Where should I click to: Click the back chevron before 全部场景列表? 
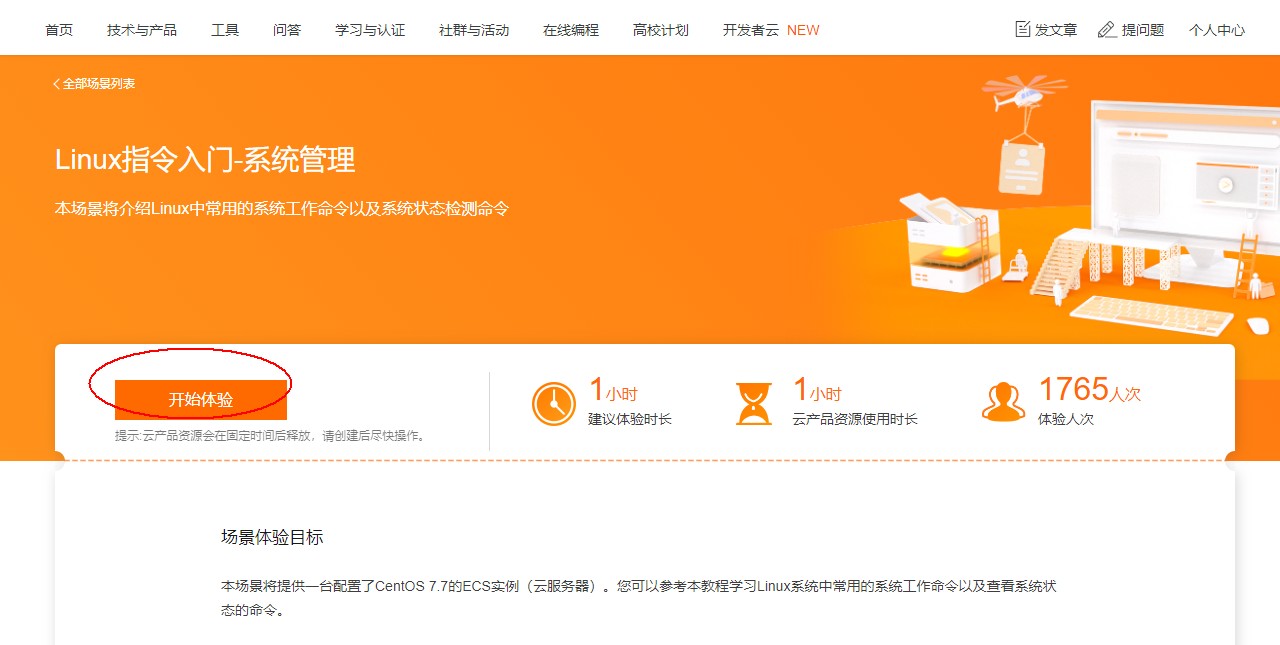pos(57,84)
